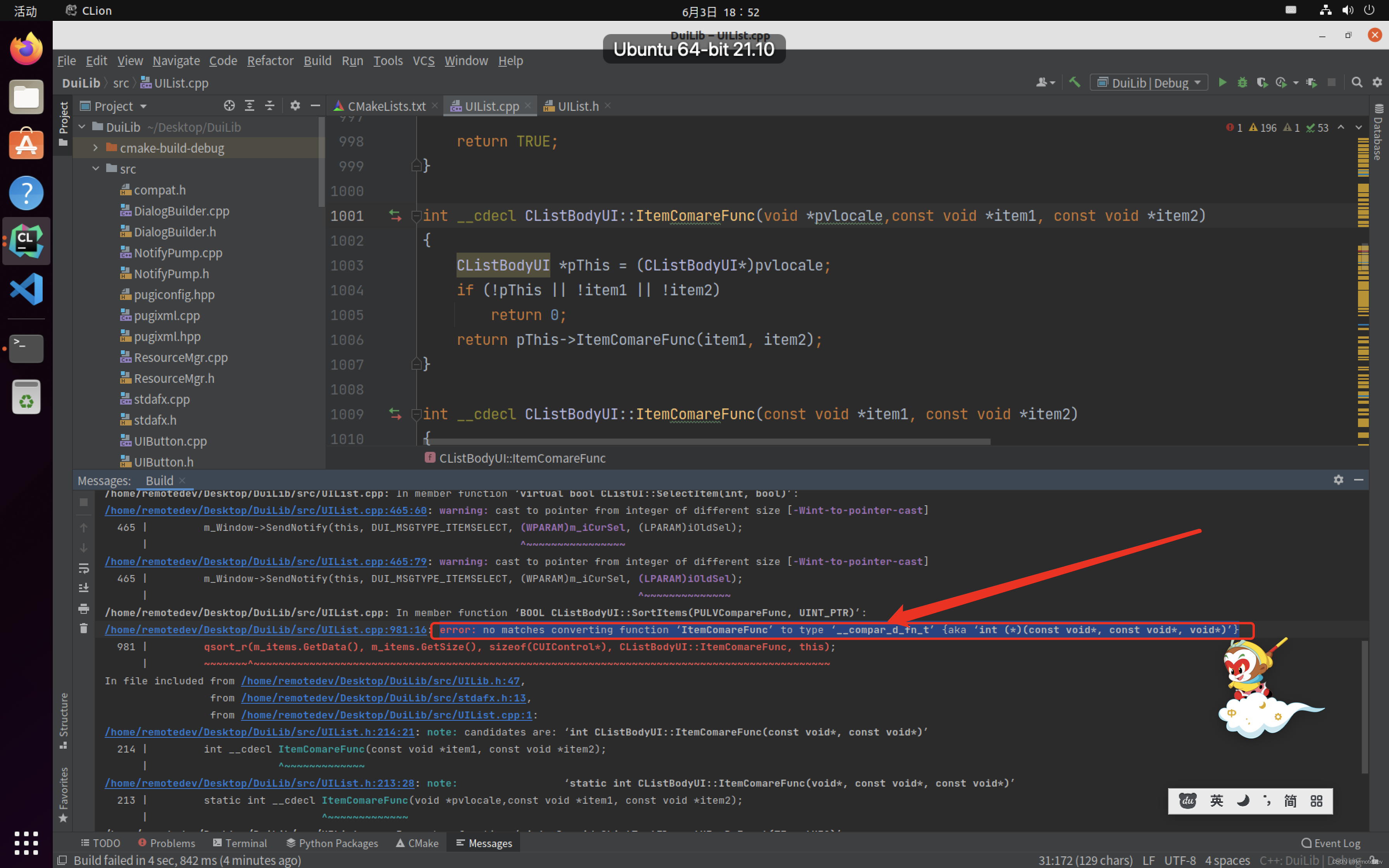Open the DuiLib | Debug configuration dropdown
This screenshot has height=868, width=1389.
(x=1149, y=83)
